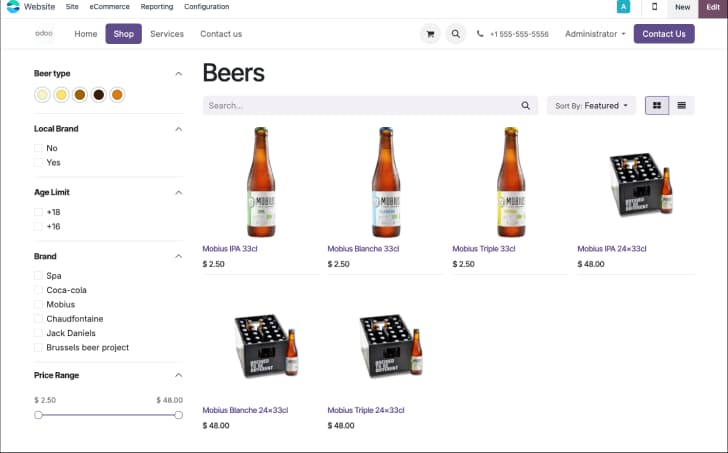728x453 pixels.
Task: Click the odoo logo in site header
Action: coord(44,33)
